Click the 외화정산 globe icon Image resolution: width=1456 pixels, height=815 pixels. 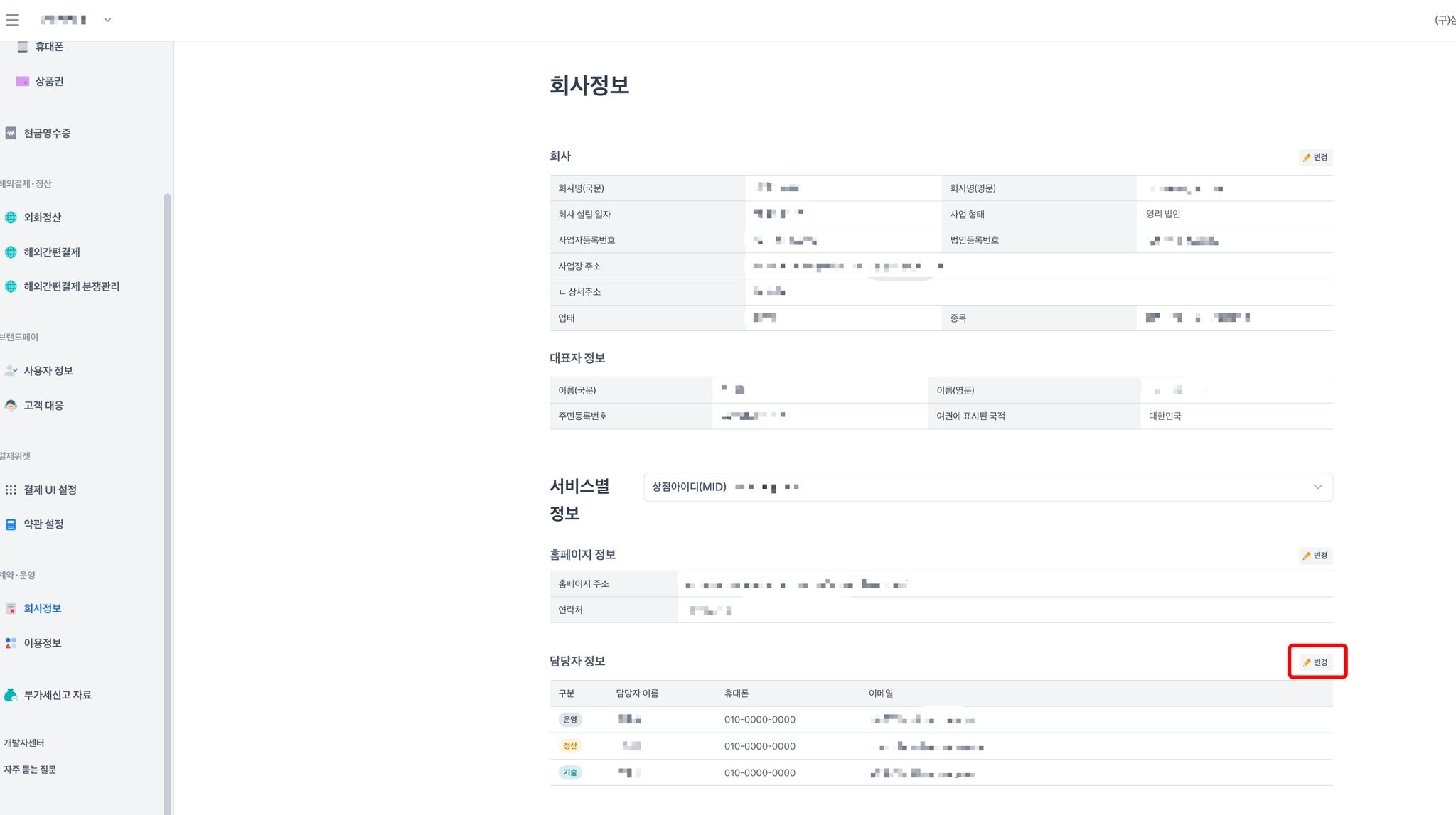click(x=11, y=217)
